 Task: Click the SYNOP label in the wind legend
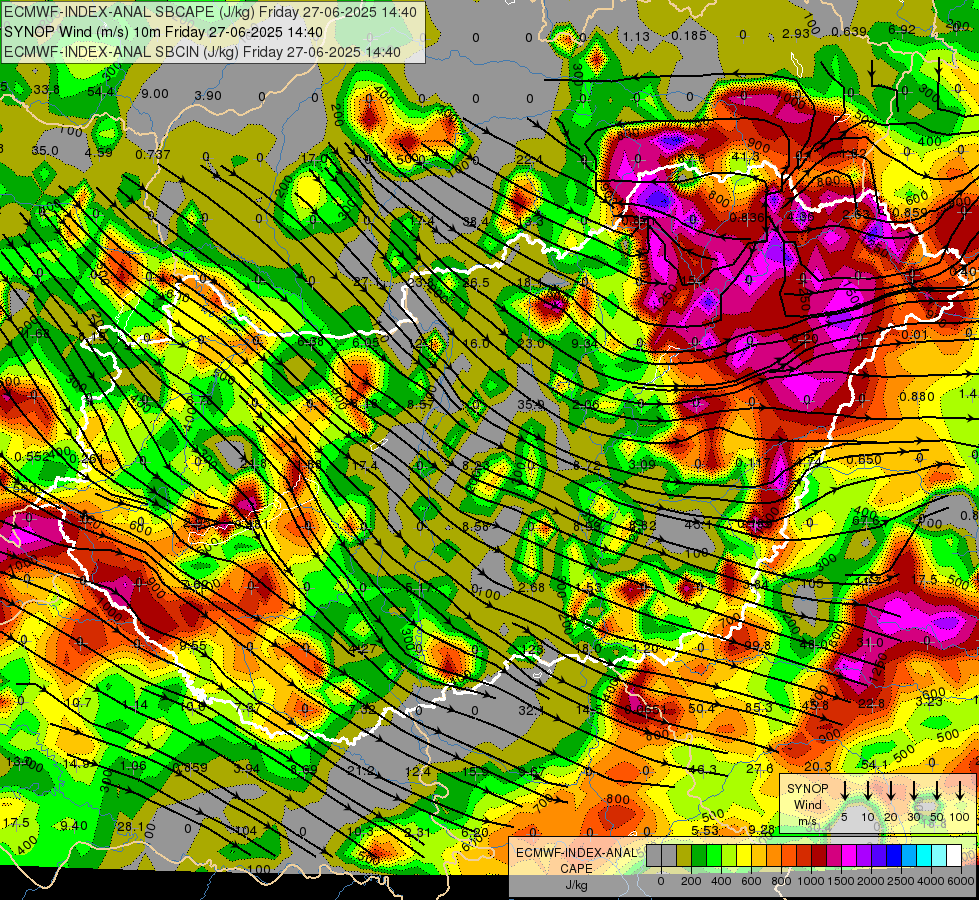click(x=807, y=789)
